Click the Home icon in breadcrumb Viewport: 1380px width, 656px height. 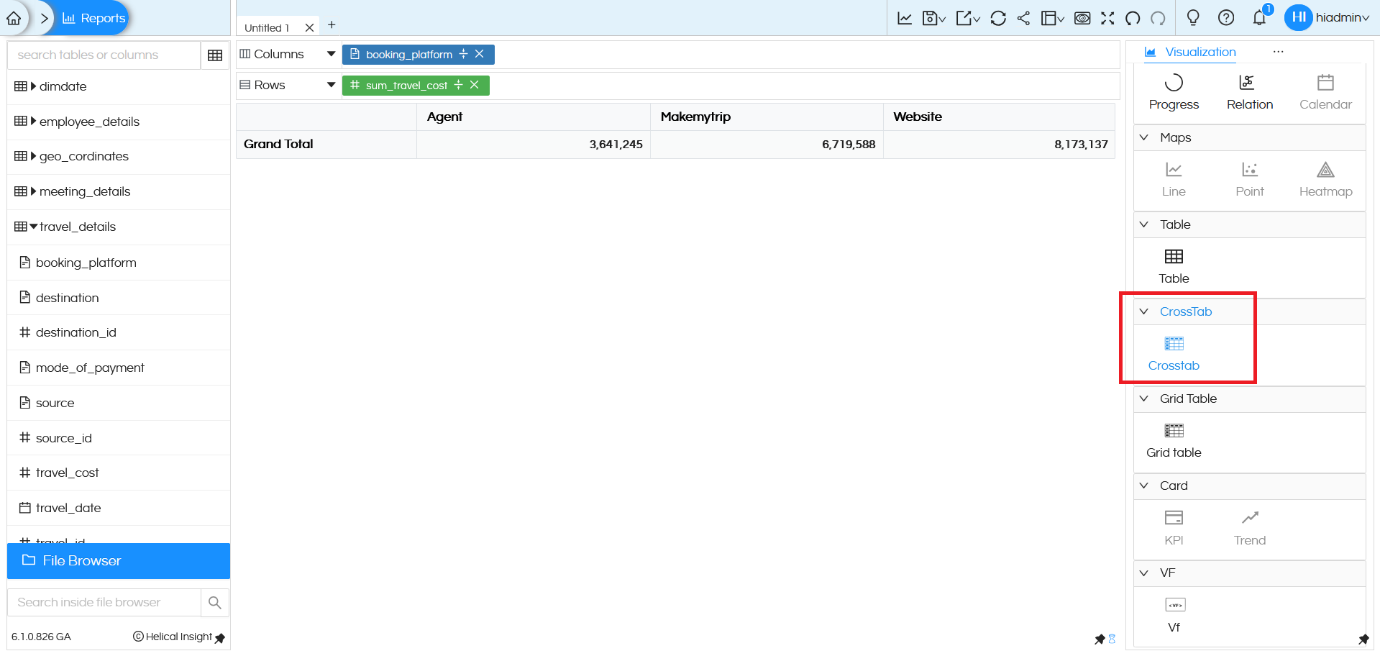click(13, 18)
